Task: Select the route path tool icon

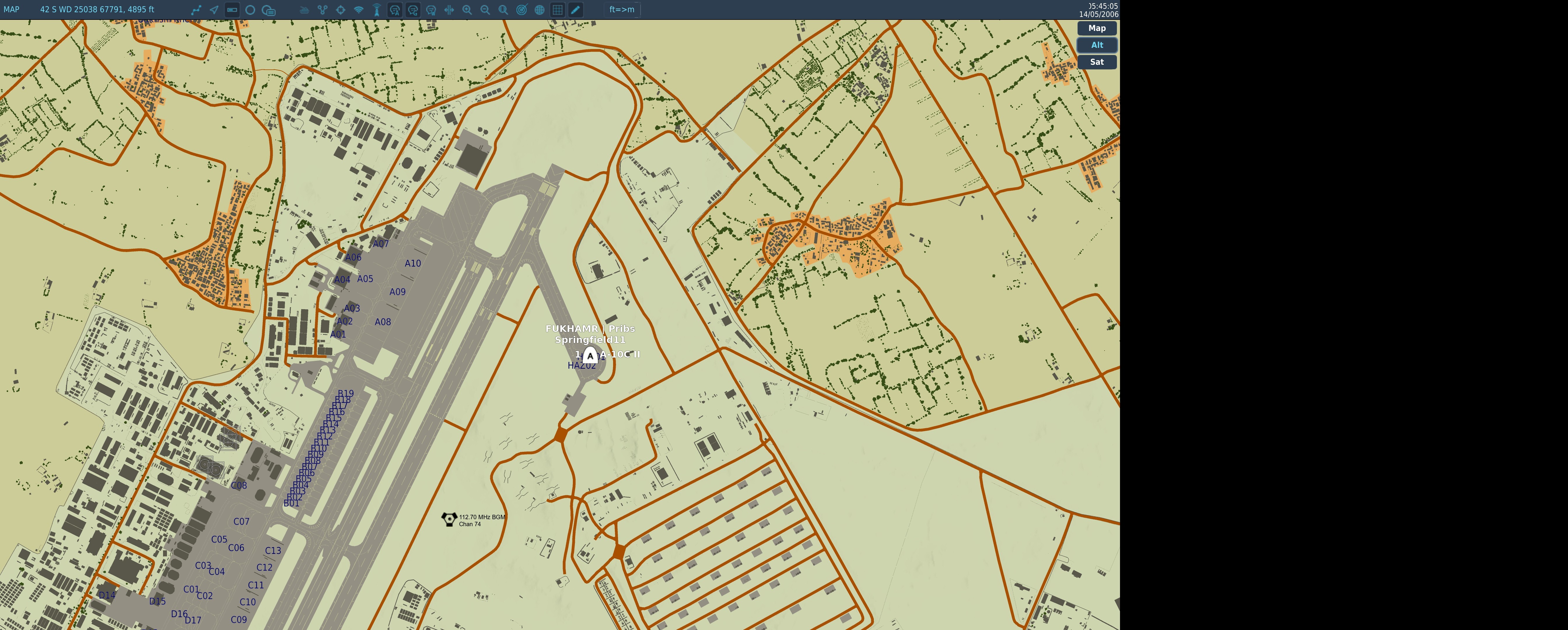Action: tap(196, 10)
